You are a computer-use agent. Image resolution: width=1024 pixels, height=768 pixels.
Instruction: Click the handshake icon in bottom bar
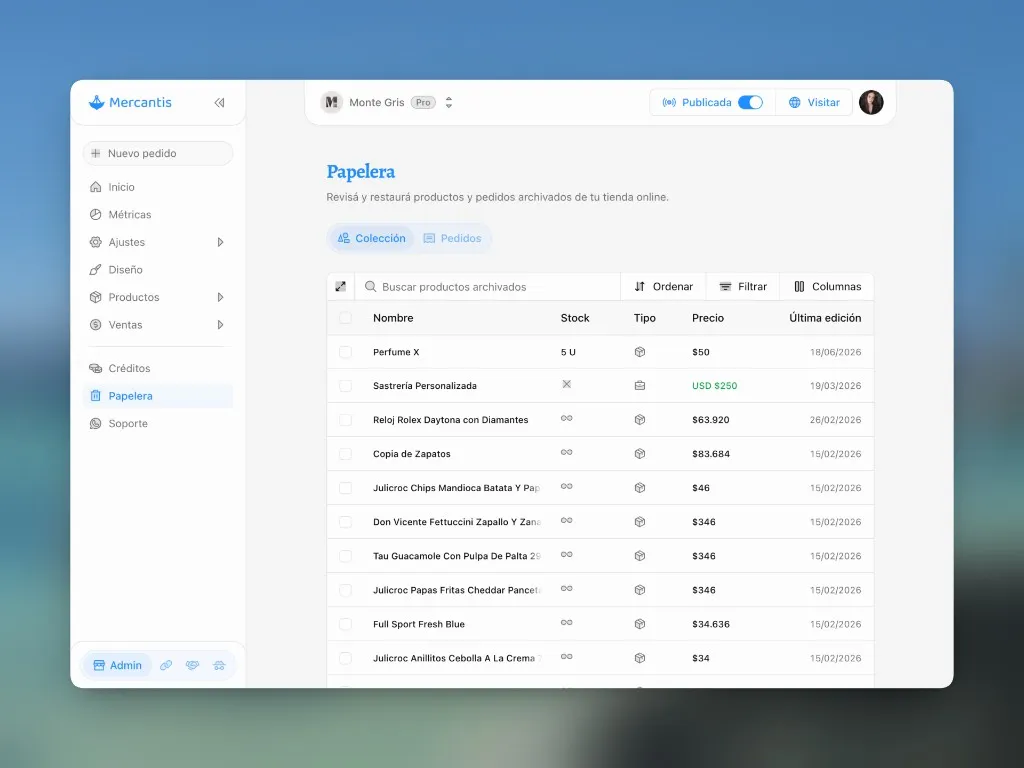192,665
